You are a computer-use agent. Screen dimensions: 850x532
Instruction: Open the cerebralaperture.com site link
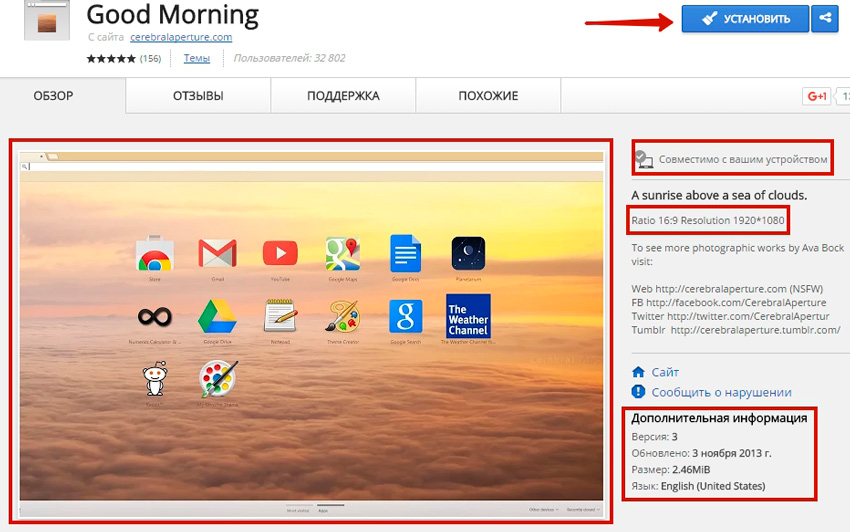point(181,37)
